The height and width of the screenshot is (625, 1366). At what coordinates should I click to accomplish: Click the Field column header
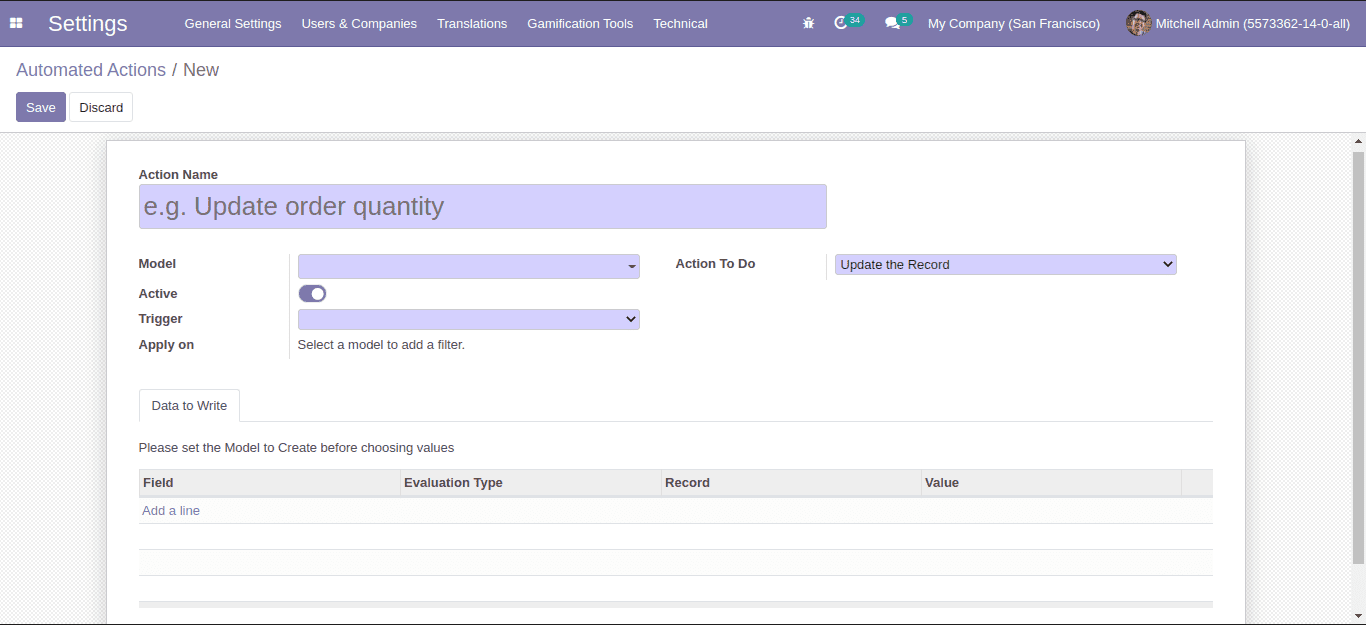pos(269,482)
